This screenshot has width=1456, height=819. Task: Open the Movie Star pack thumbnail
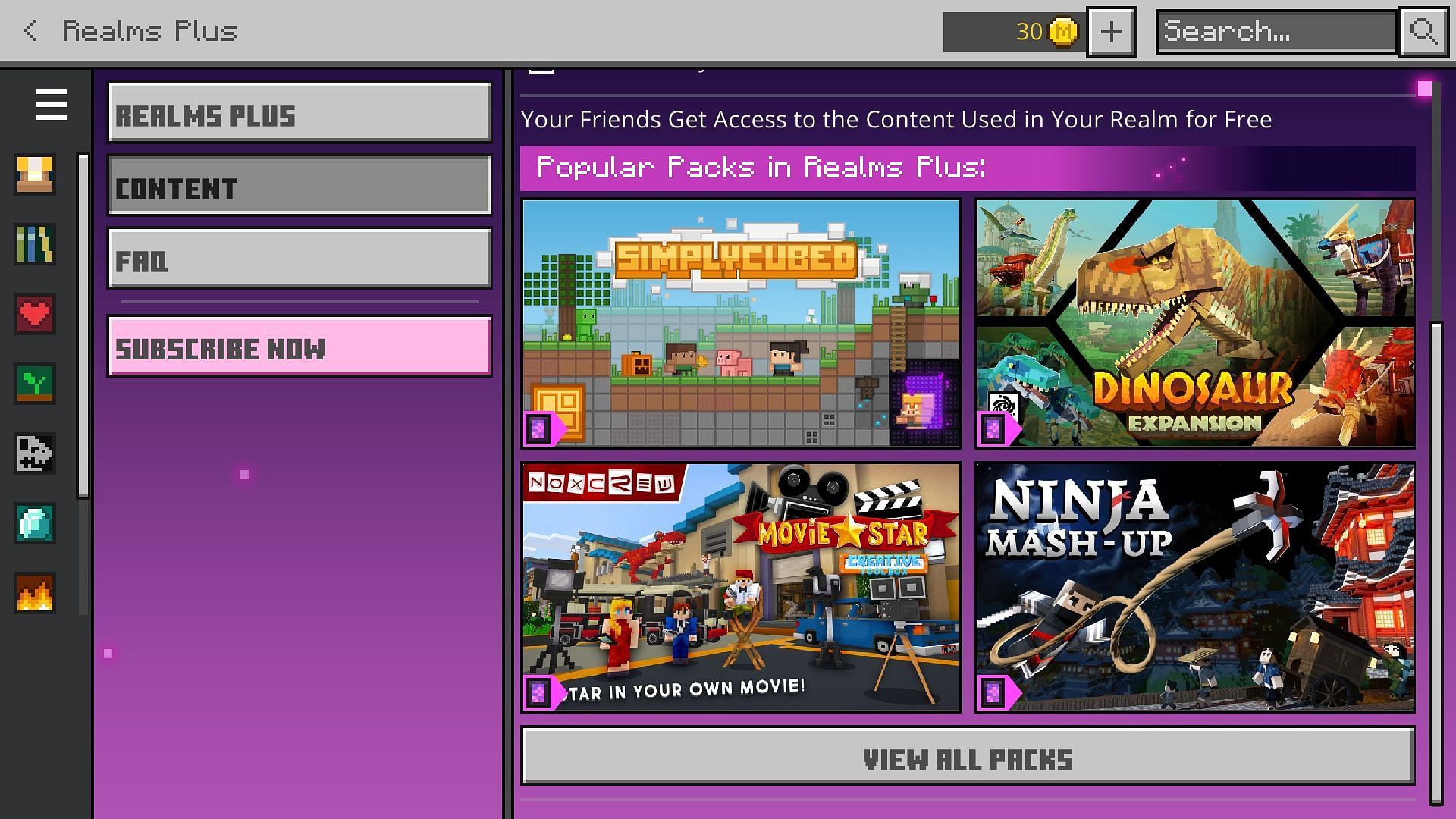(x=741, y=587)
